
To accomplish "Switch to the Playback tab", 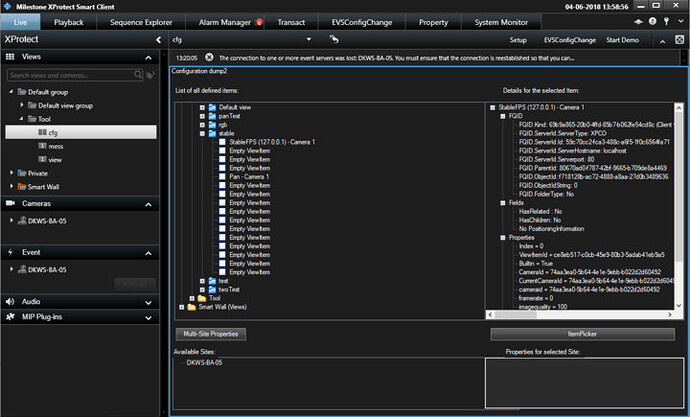I will pyautogui.click(x=69, y=22).
